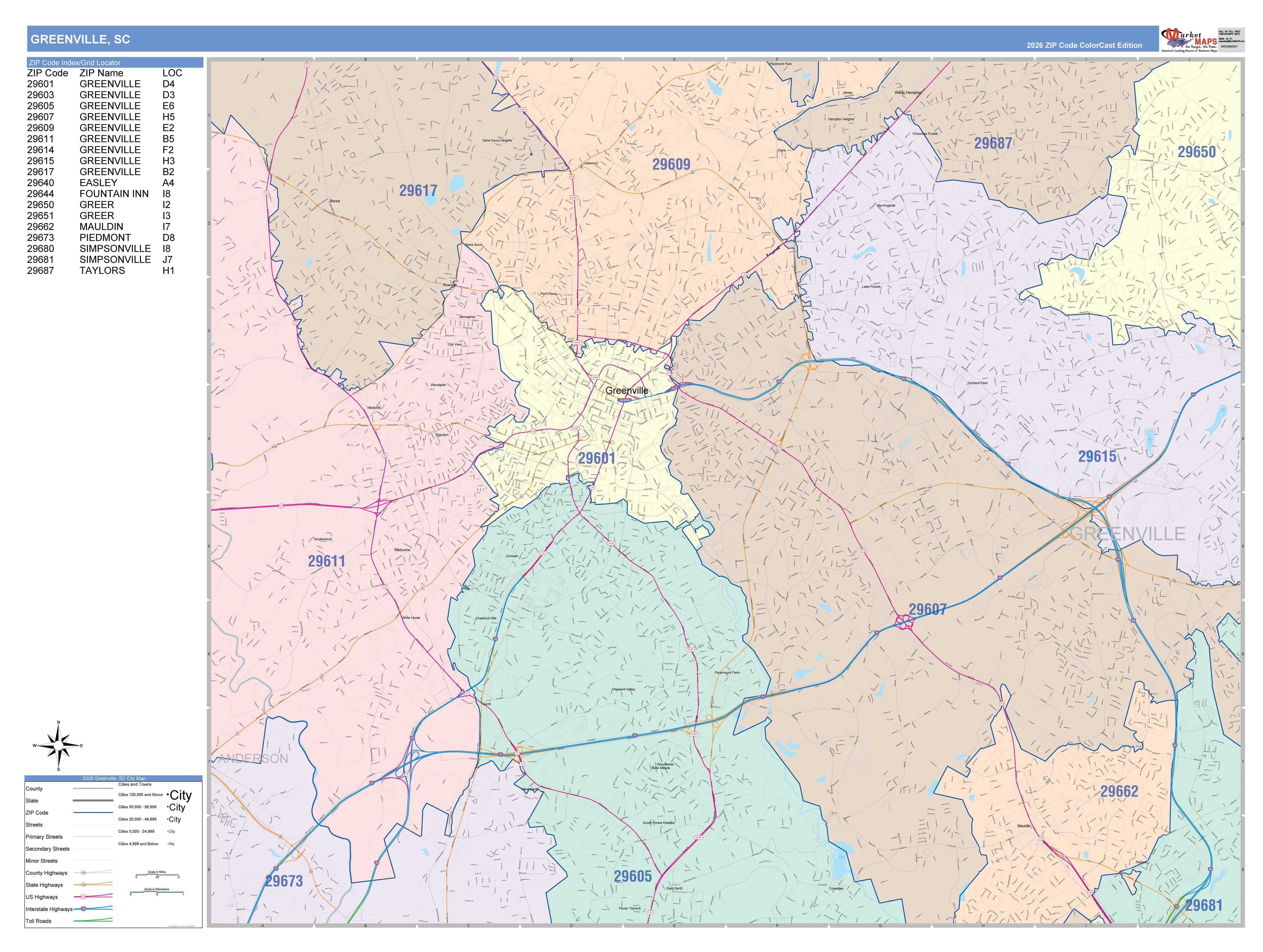
Task: Click the Interstate Highways legend entry
Action: (69, 909)
